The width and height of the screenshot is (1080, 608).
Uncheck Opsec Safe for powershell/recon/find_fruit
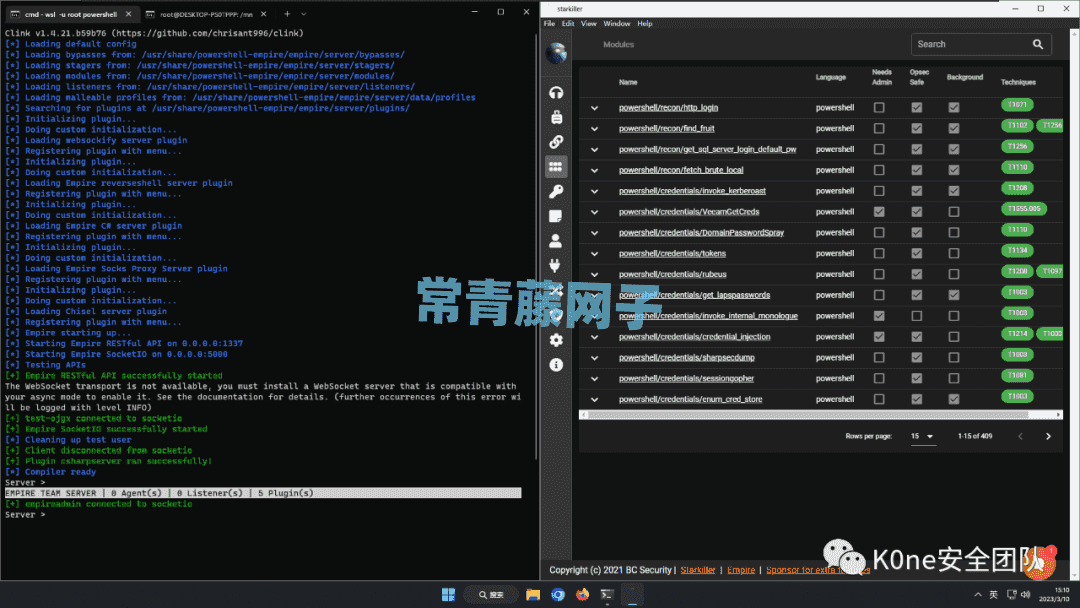916,128
